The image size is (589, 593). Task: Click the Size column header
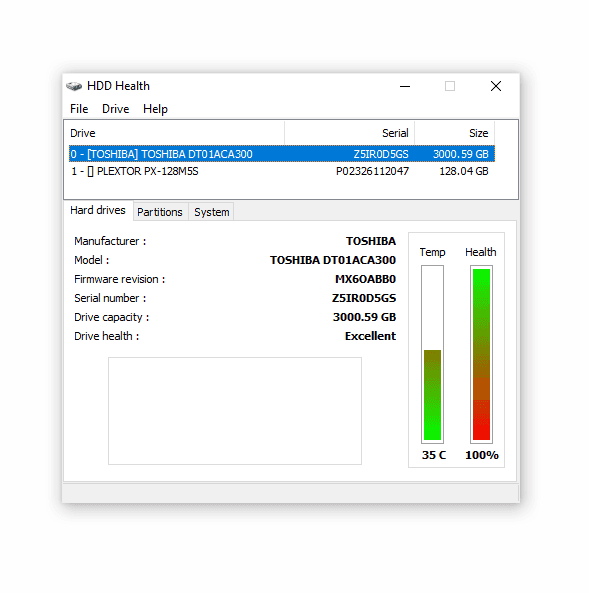455,133
